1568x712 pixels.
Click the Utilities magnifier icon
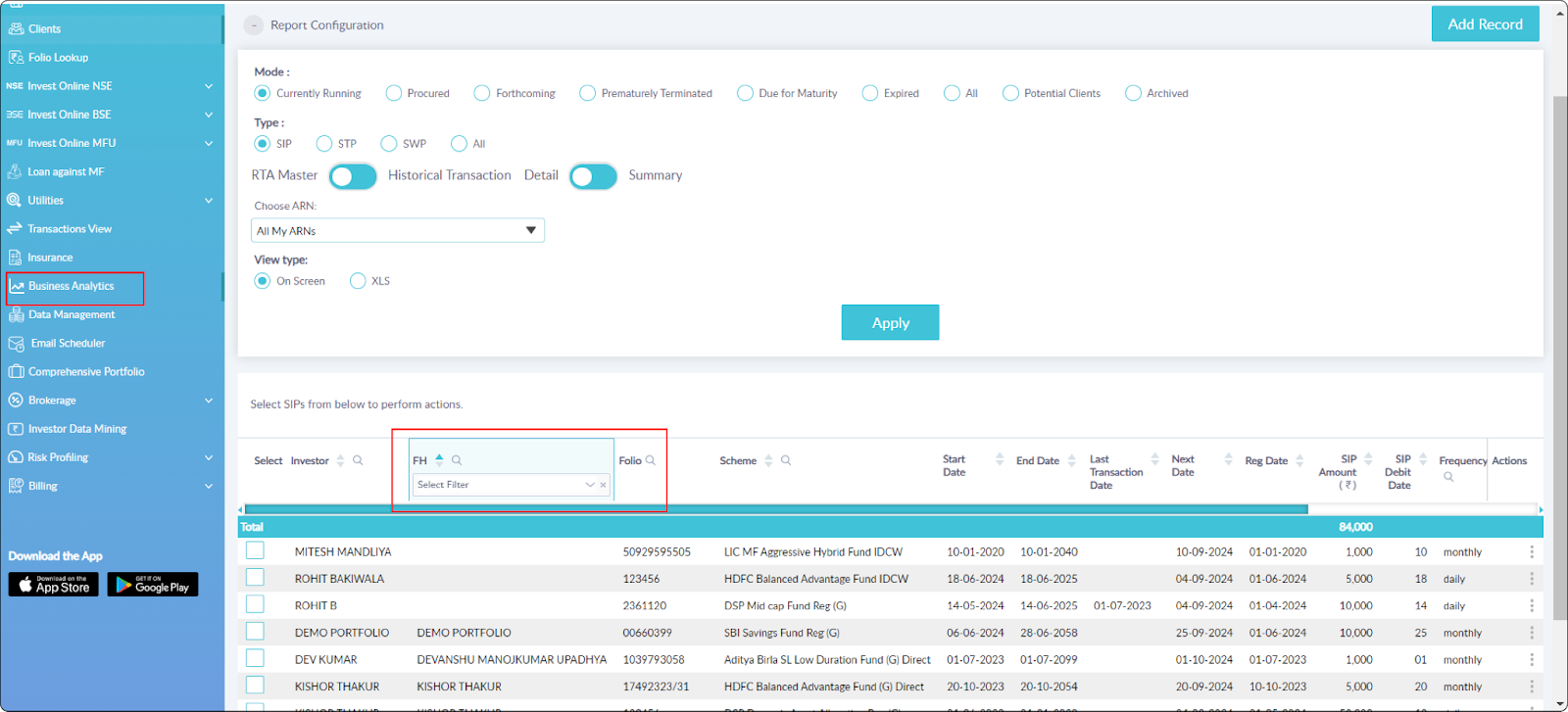click(x=14, y=200)
